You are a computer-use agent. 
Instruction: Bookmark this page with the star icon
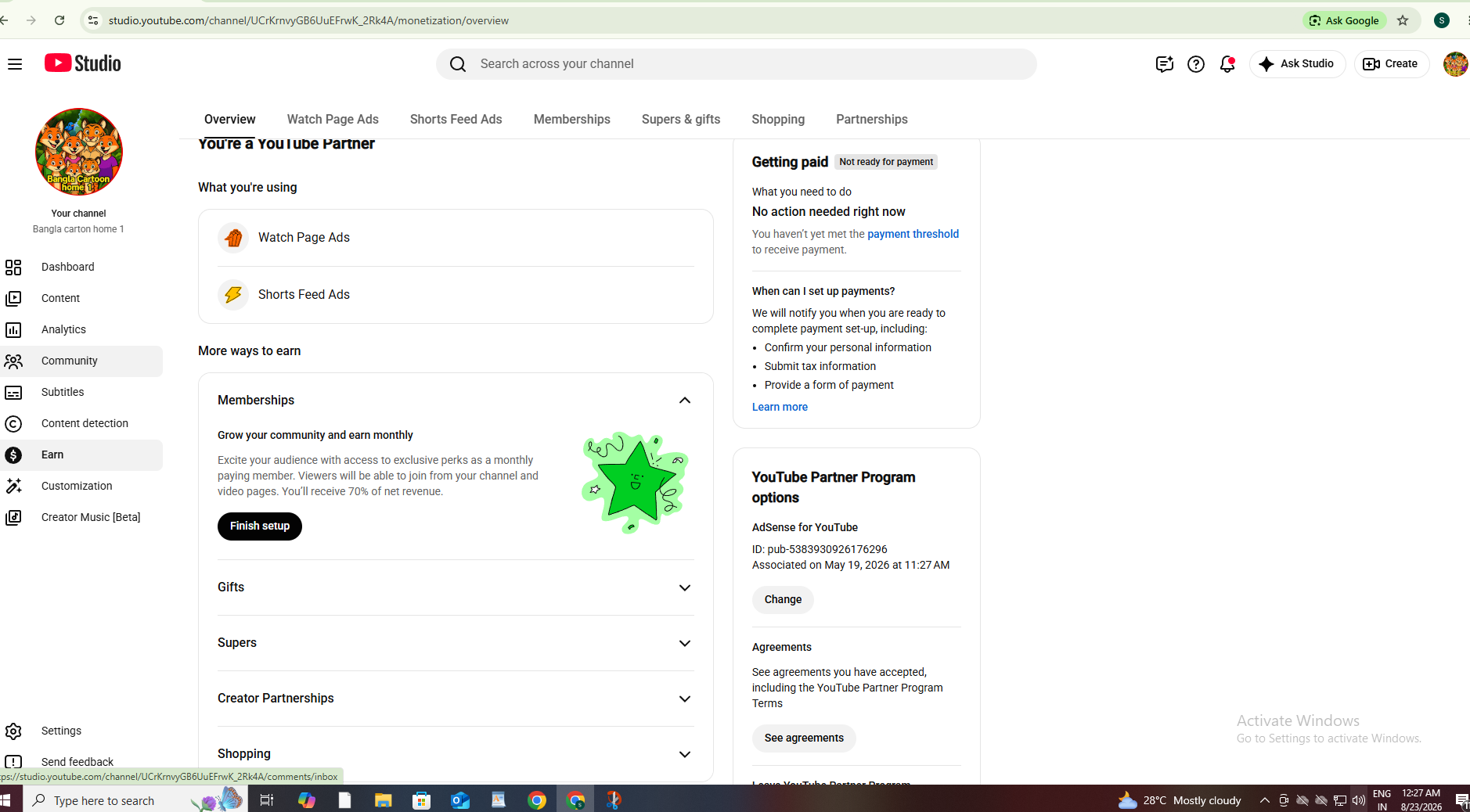1403,20
